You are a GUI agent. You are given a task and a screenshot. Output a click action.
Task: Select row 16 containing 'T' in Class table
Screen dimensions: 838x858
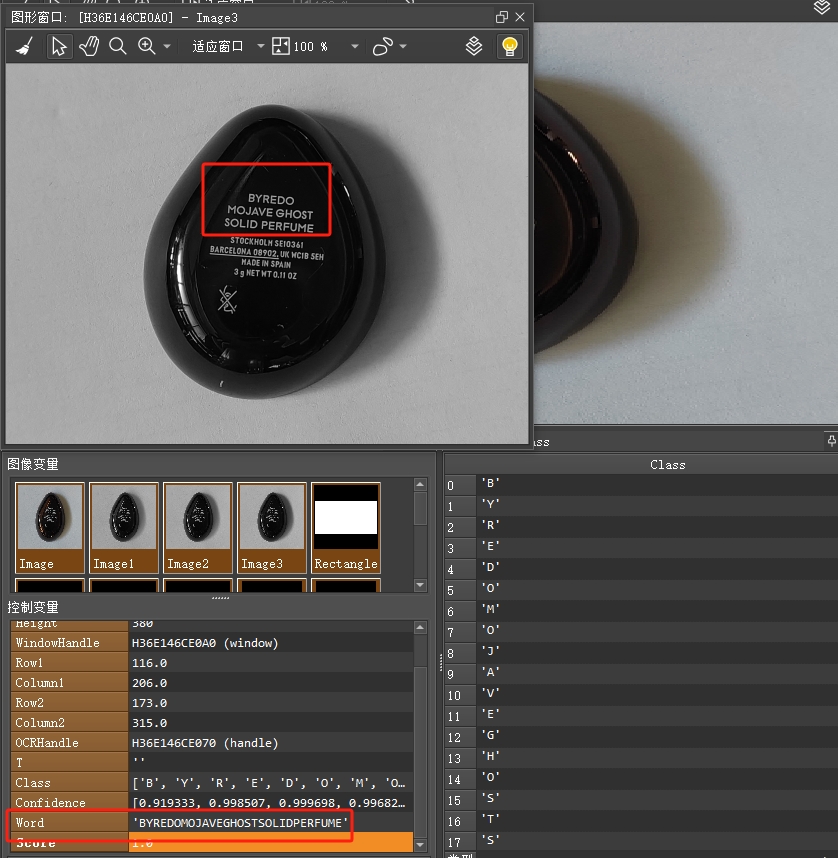pos(641,821)
